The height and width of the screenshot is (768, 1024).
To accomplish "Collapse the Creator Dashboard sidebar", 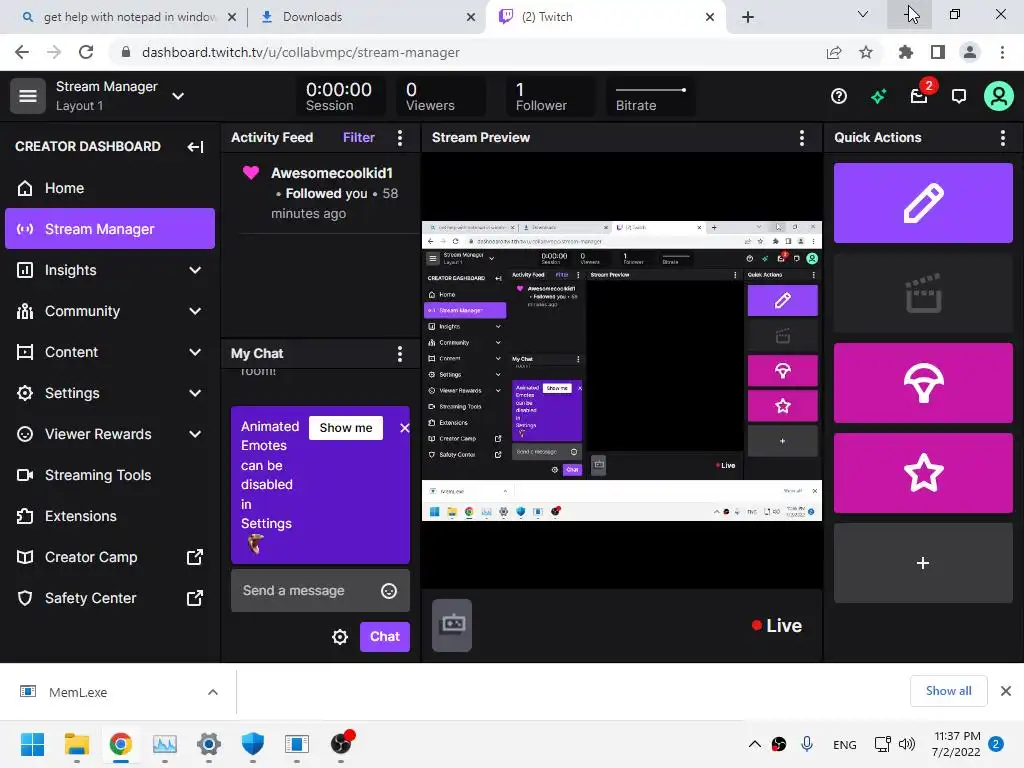I will (195, 146).
